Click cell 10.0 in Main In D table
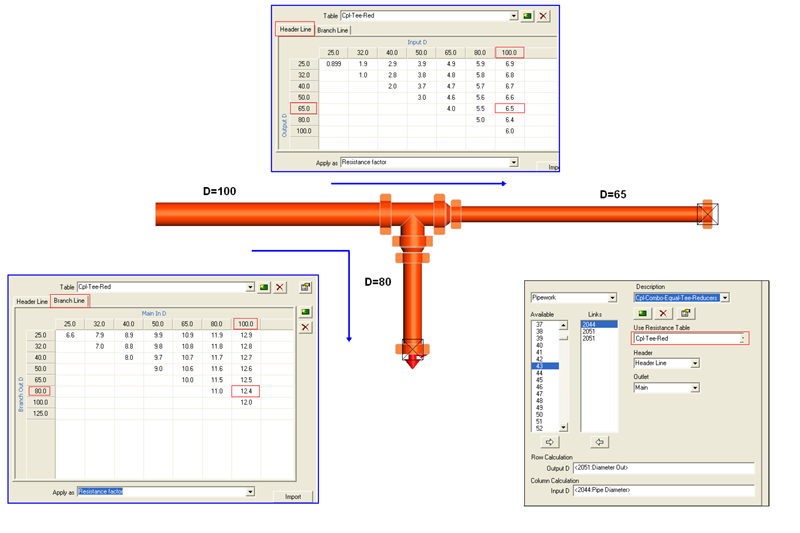 [187, 380]
